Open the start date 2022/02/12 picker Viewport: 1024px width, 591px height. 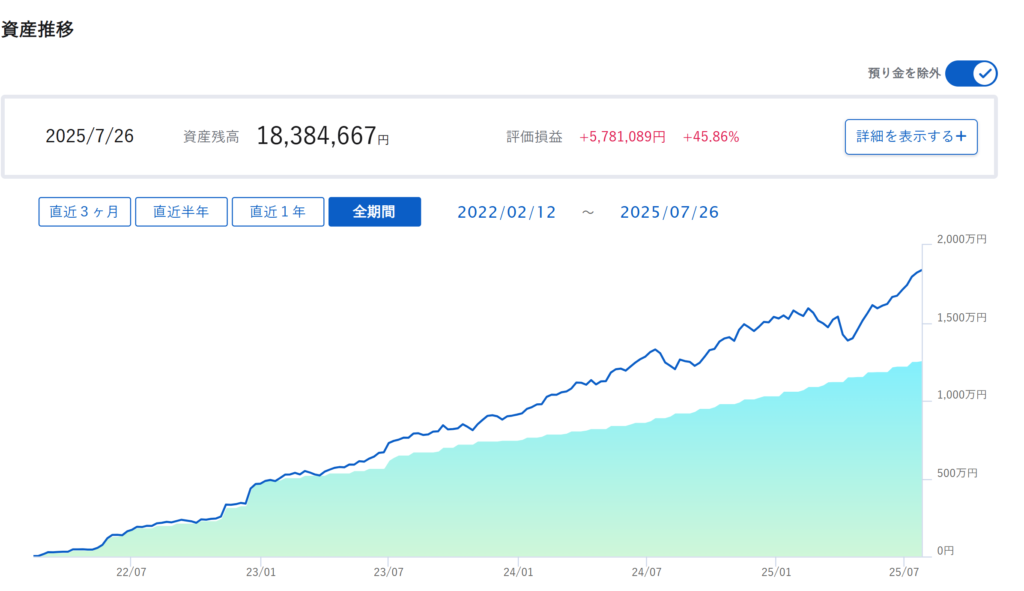(x=507, y=212)
